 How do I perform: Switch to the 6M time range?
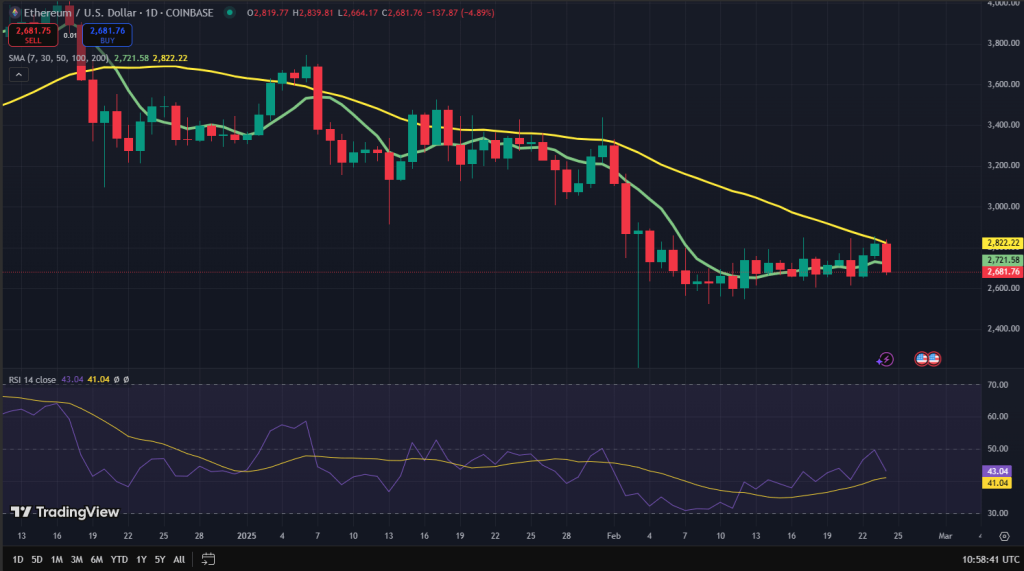(x=97, y=559)
